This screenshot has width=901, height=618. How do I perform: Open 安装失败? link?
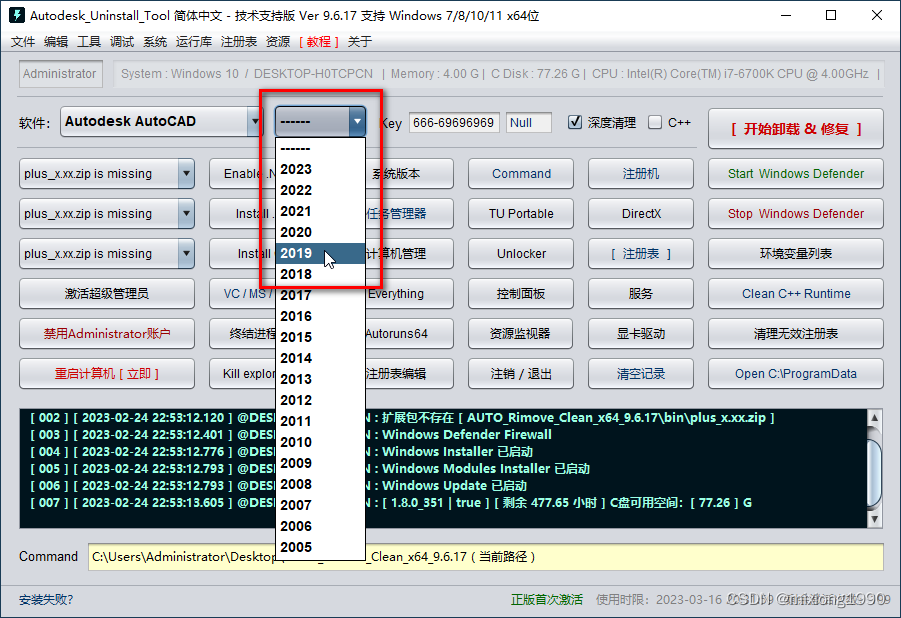[x=46, y=600]
